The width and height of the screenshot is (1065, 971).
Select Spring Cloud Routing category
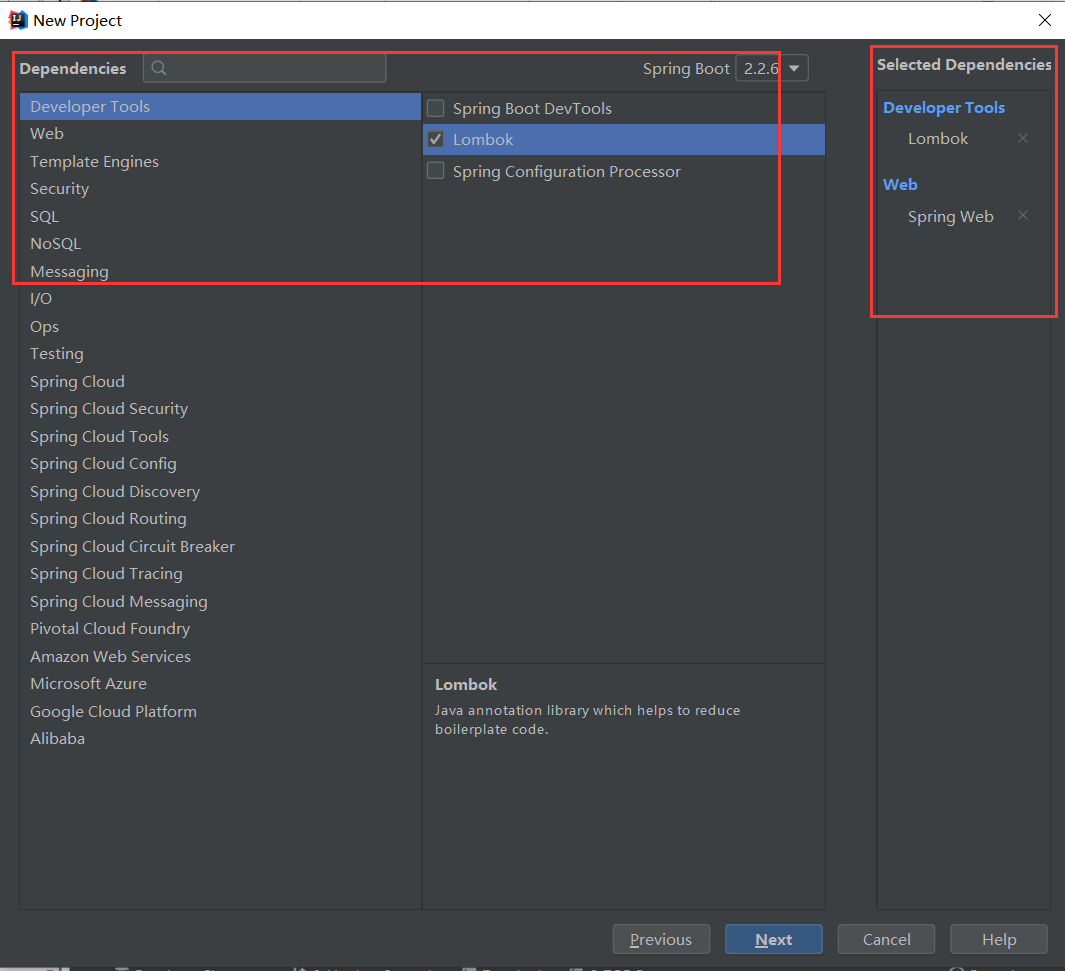(x=220, y=519)
